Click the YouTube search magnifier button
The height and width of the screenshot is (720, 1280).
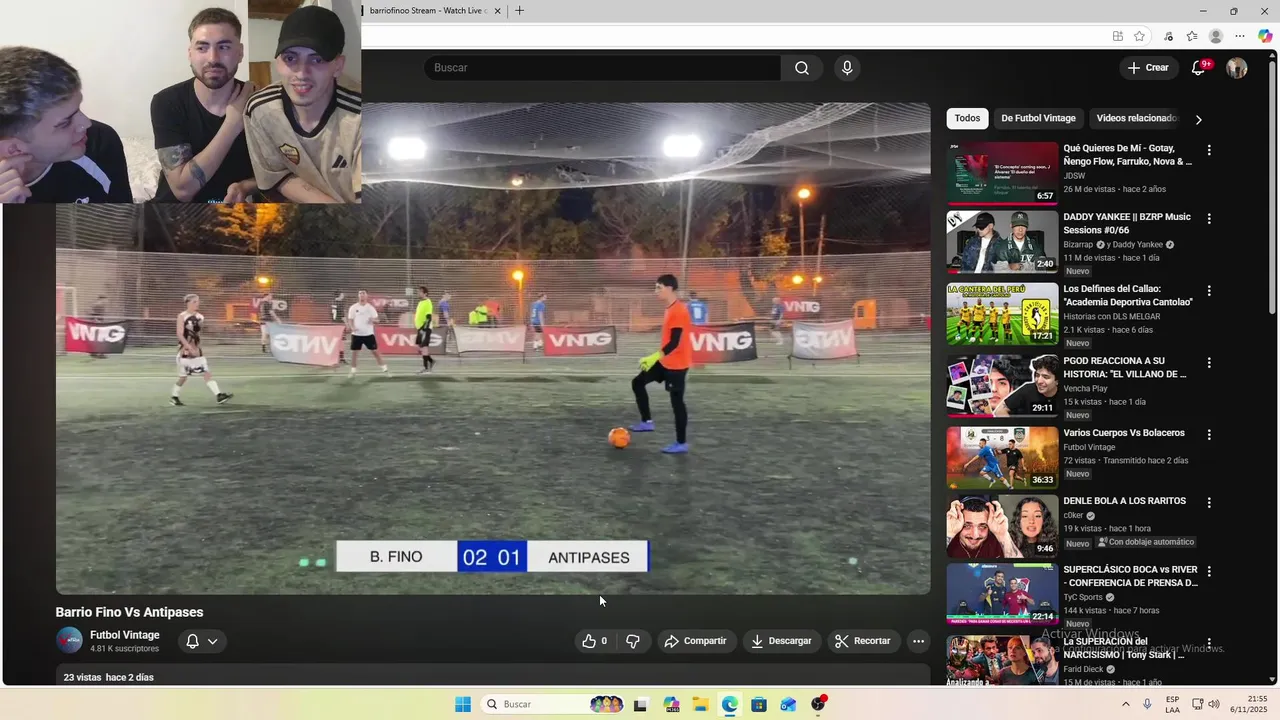(802, 68)
